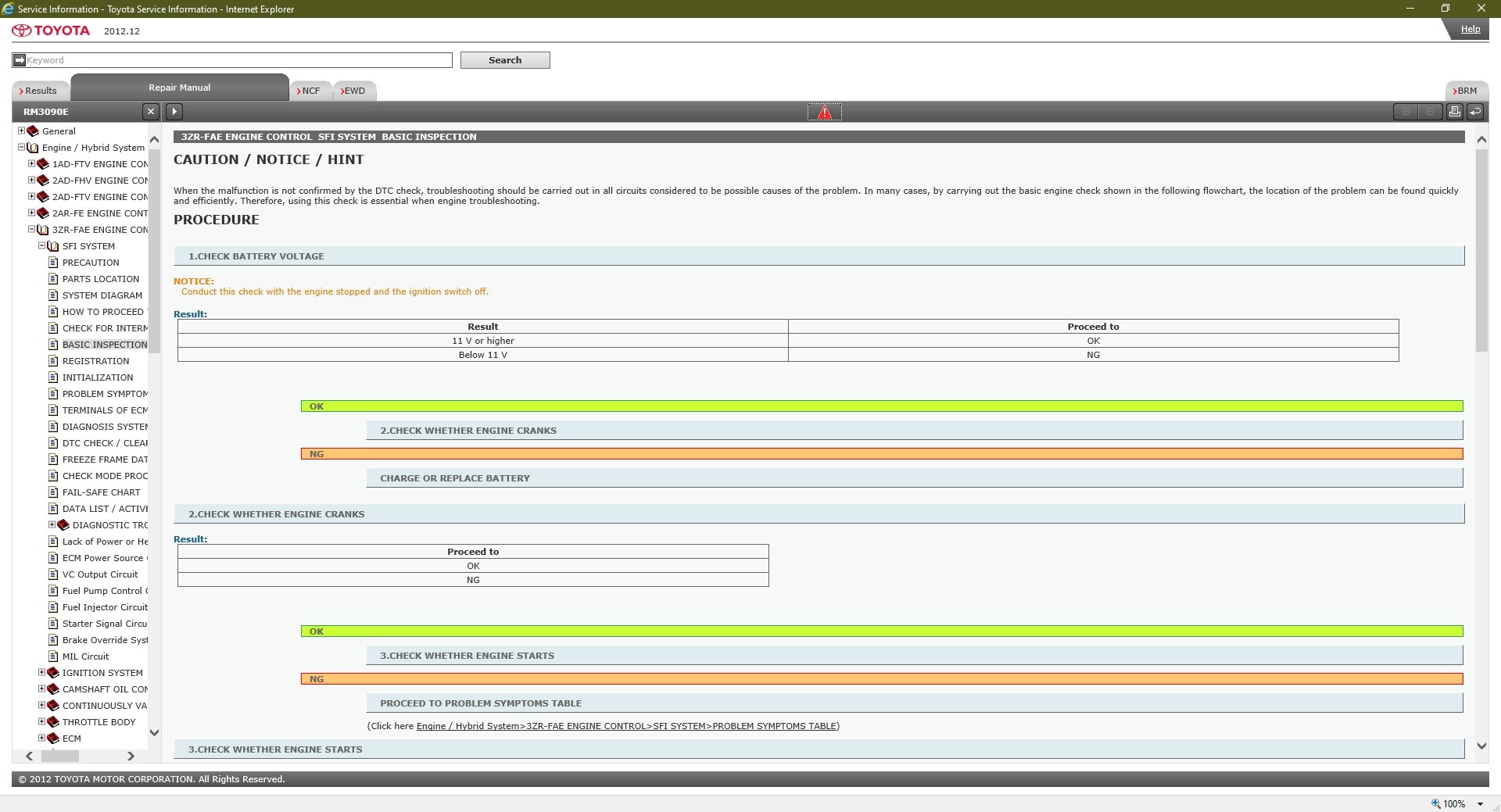Collapse the Engine / Hybrid System node

pos(22,148)
